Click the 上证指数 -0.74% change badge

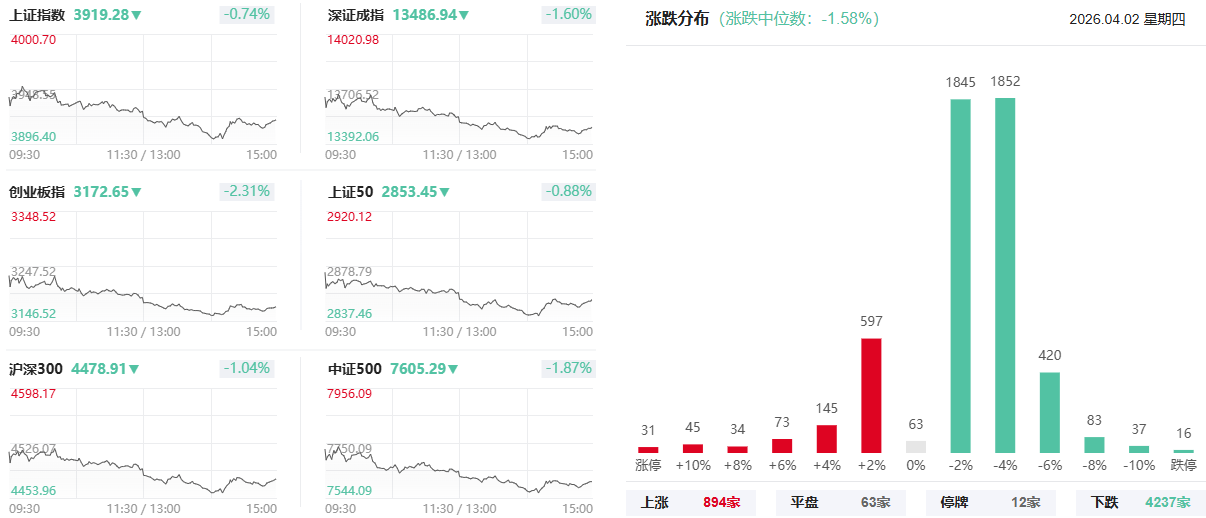pos(246,15)
